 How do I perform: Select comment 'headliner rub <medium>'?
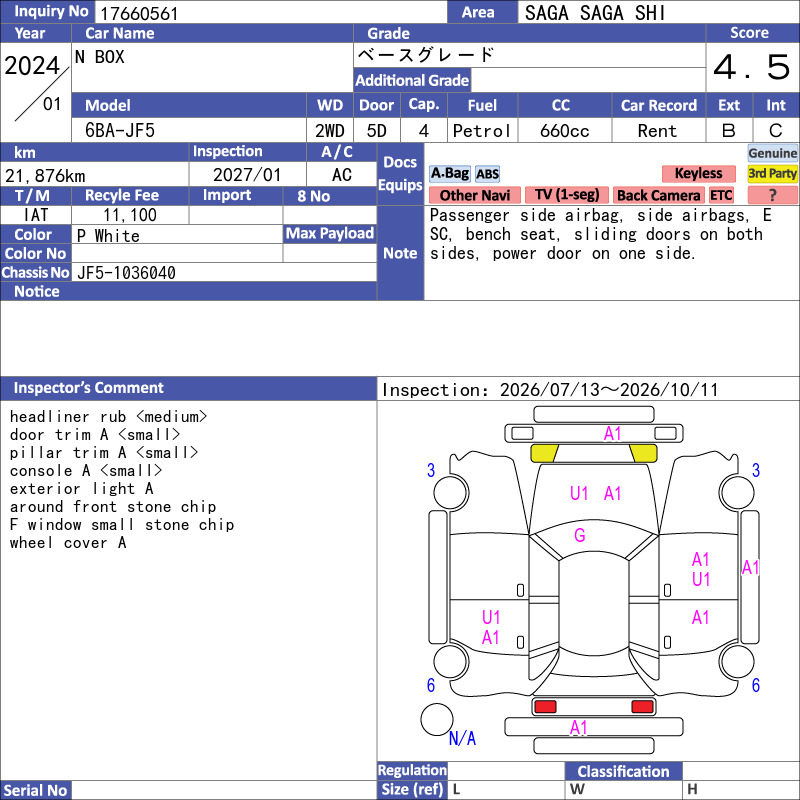(108, 417)
